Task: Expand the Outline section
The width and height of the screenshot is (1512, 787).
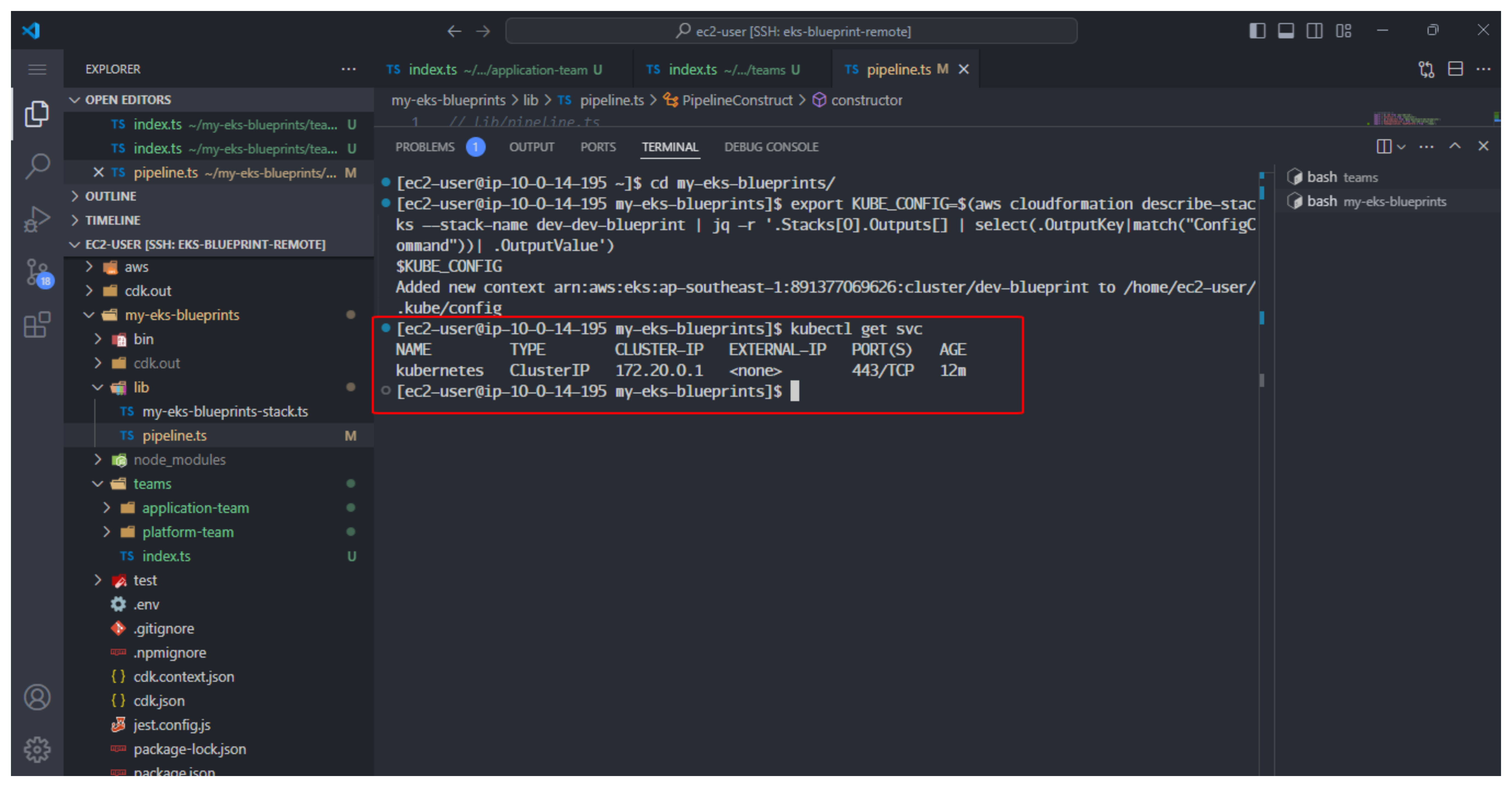Action: tap(218, 196)
